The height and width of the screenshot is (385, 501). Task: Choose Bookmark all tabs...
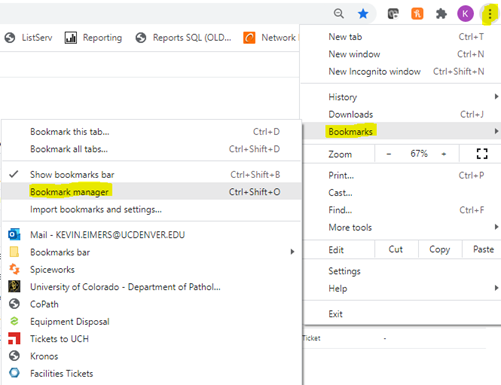click(152, 149)
